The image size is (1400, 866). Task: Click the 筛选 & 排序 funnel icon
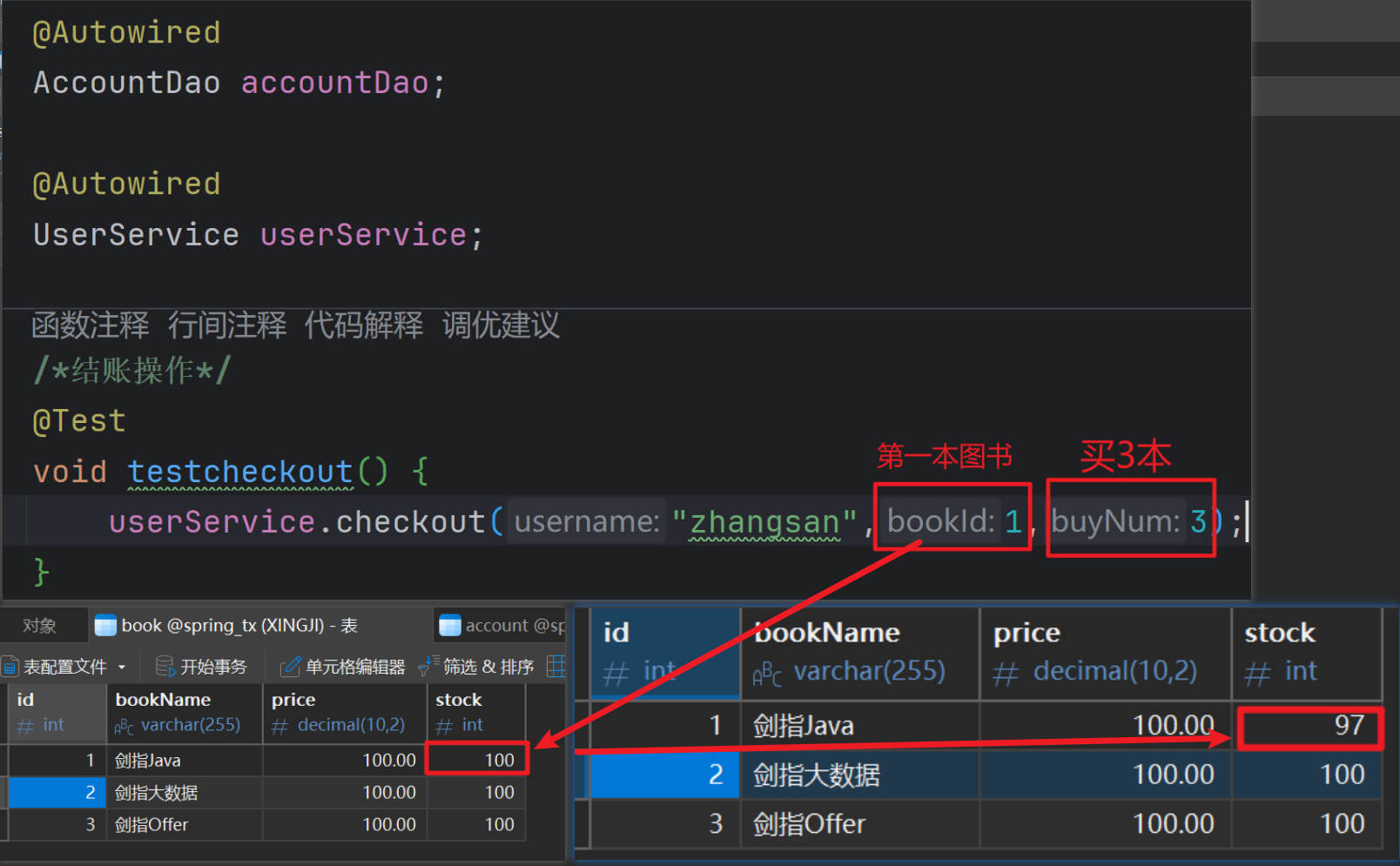click(428, 666)
